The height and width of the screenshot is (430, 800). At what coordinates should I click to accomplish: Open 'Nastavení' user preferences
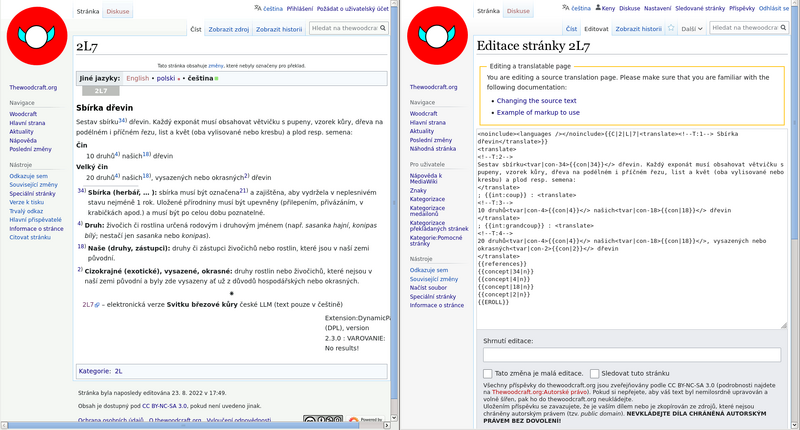(658, 8)
